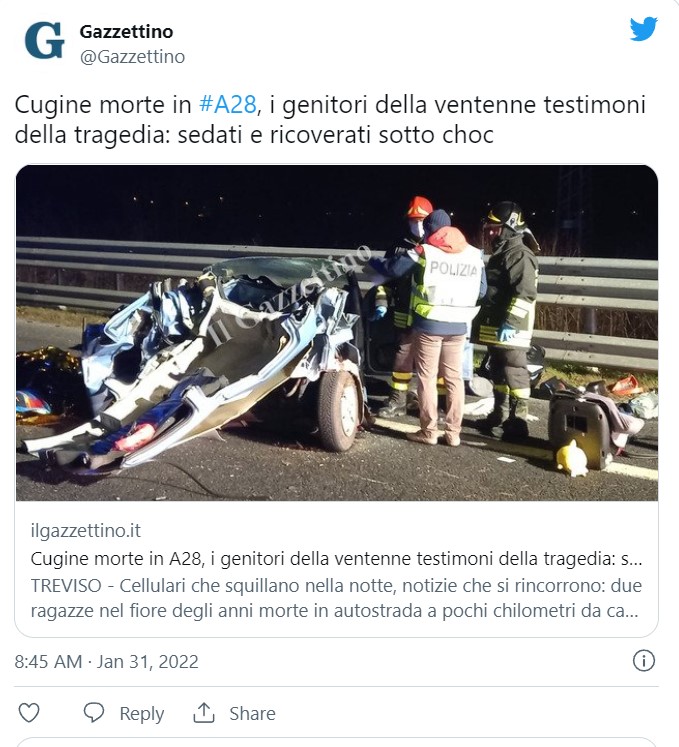This screenshot has width=679, height=747.
Task: Click the TREVISO article description text
Action: (336, 598)
